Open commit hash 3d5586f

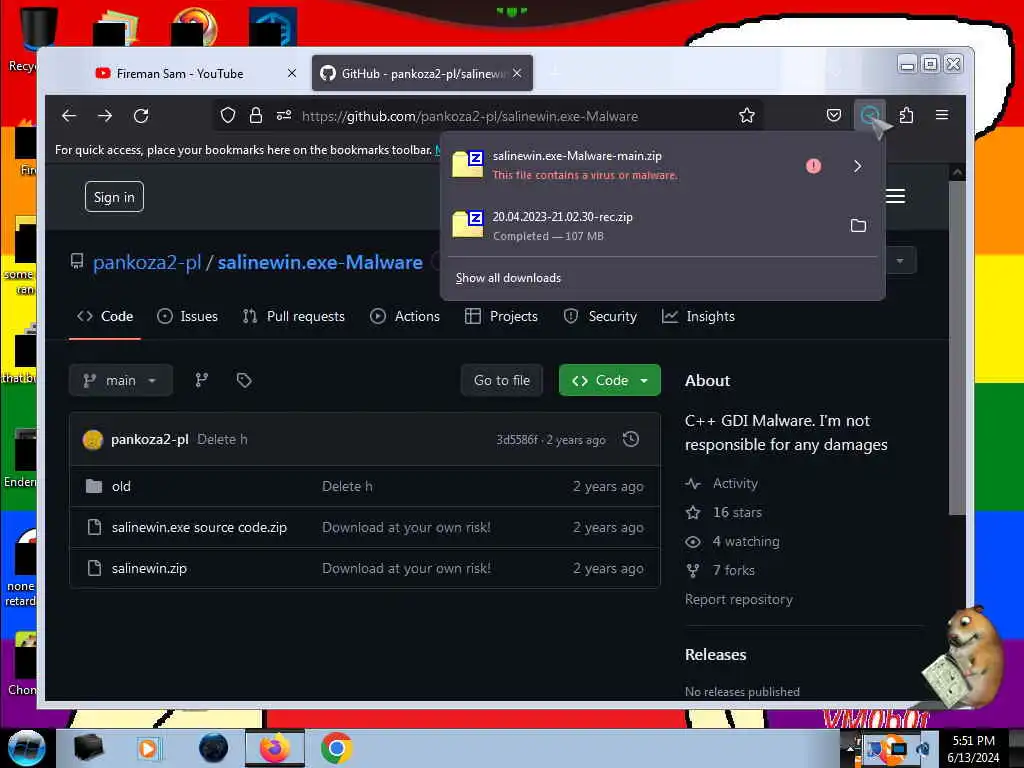point(517,440)
